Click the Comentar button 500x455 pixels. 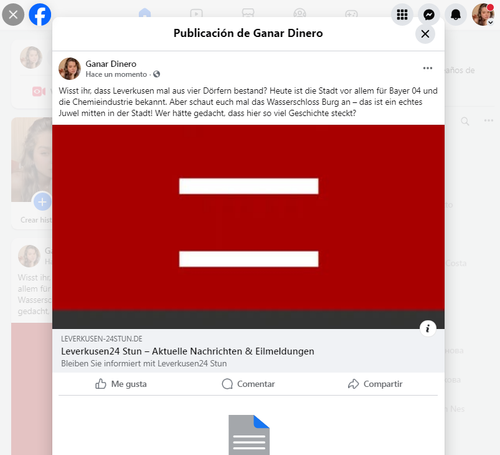tap(248, 384)
